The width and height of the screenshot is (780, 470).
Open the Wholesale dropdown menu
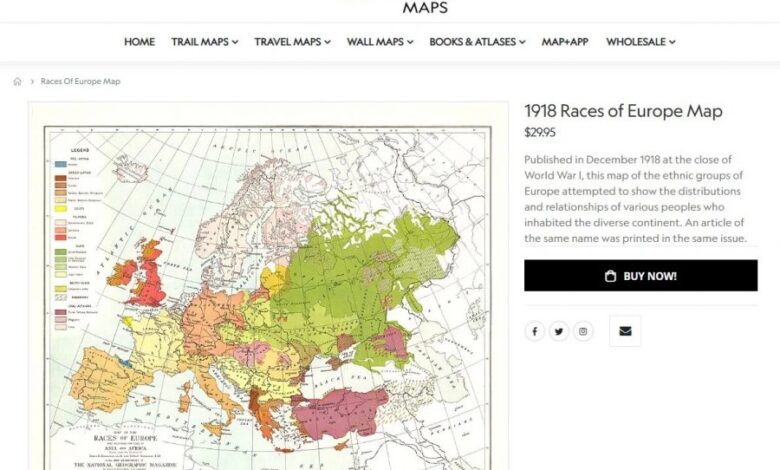click(640, 42)
